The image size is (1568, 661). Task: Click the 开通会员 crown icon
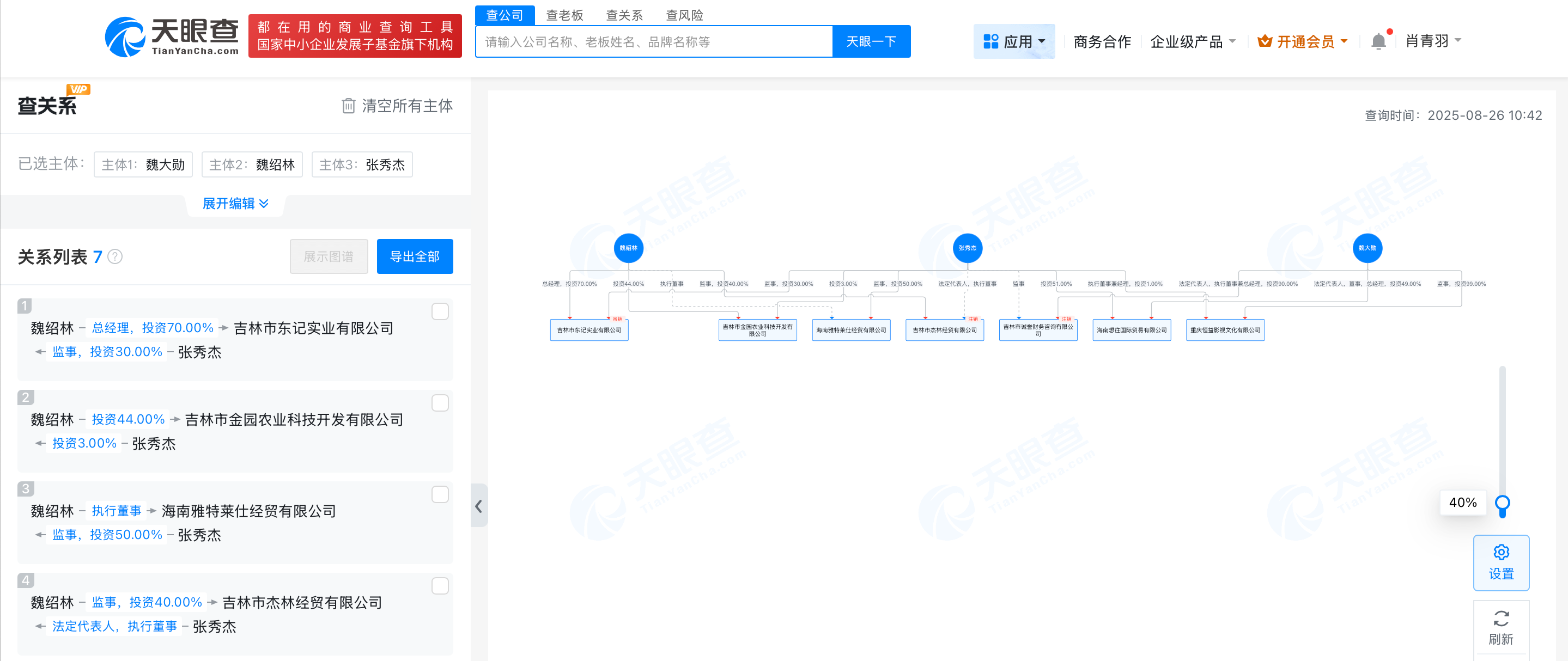coord(1265,41)
